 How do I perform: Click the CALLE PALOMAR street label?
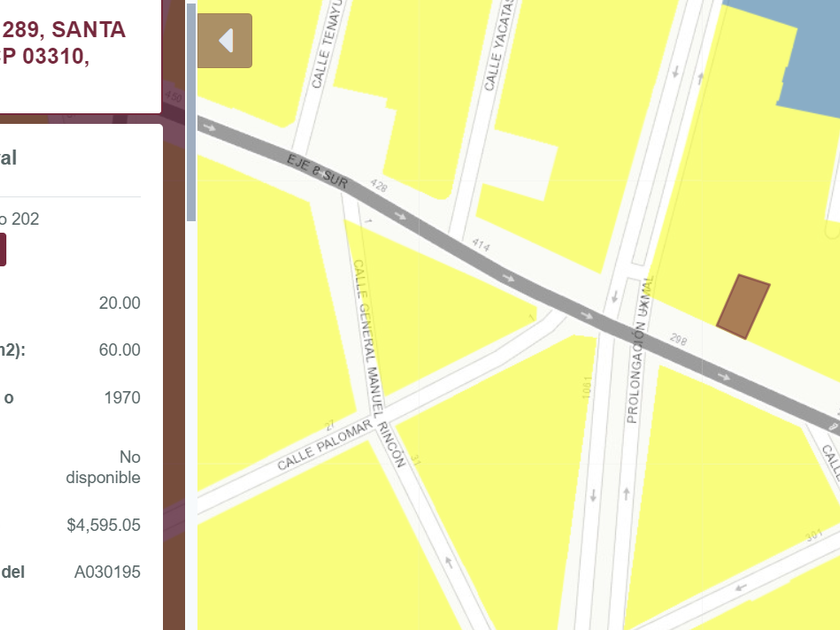click(324, 445)
